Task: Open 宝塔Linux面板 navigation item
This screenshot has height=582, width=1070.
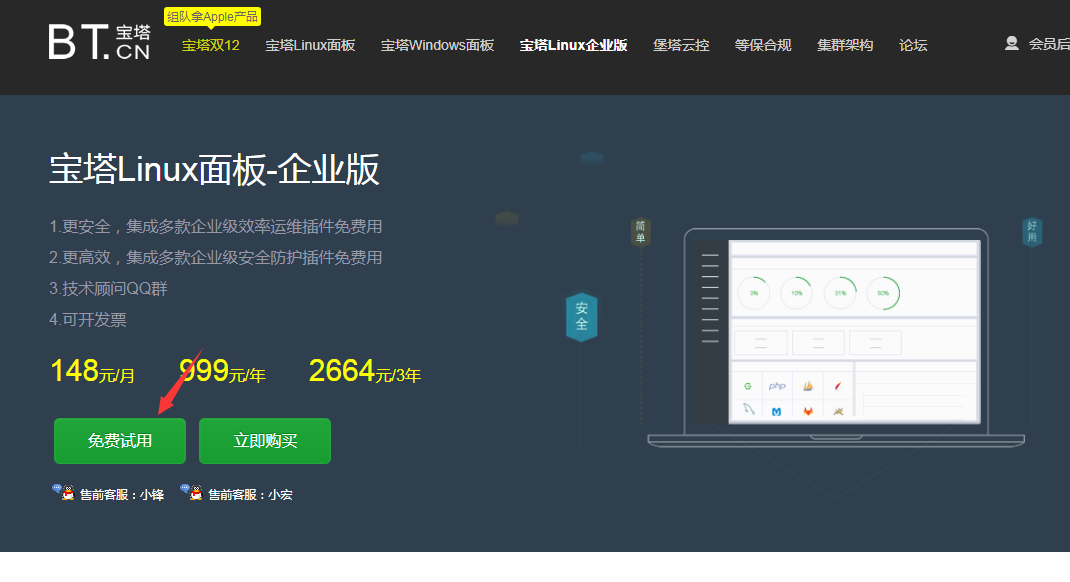Action: (310, 46)
